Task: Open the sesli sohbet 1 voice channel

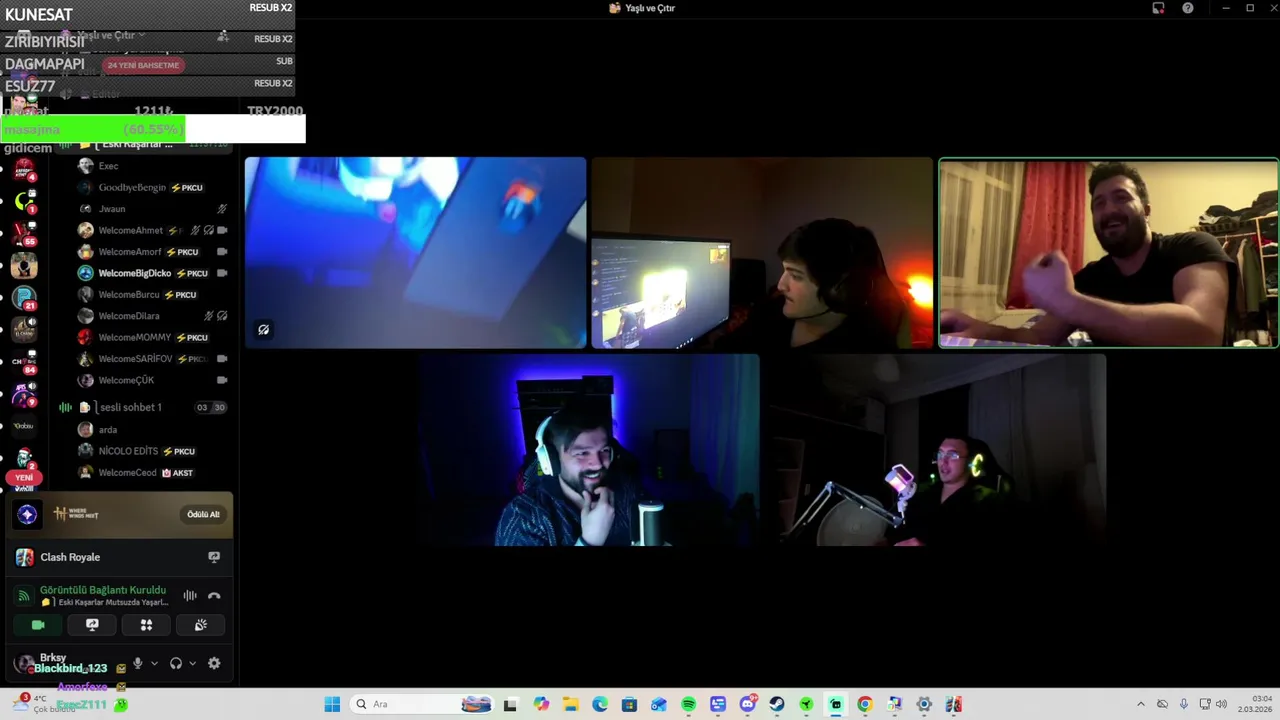Action: click(142, 407)
